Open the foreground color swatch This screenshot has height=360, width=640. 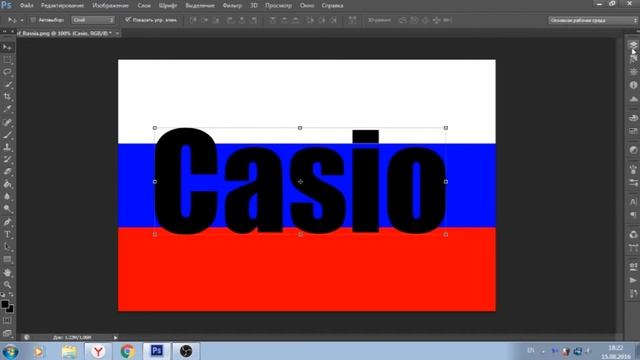[x=5, y=304]
